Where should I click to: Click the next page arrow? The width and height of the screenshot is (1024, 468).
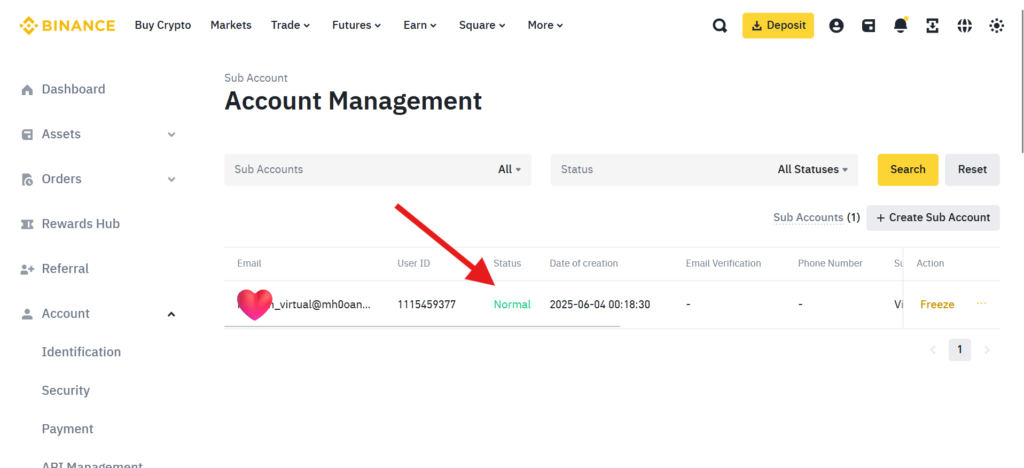987,350
